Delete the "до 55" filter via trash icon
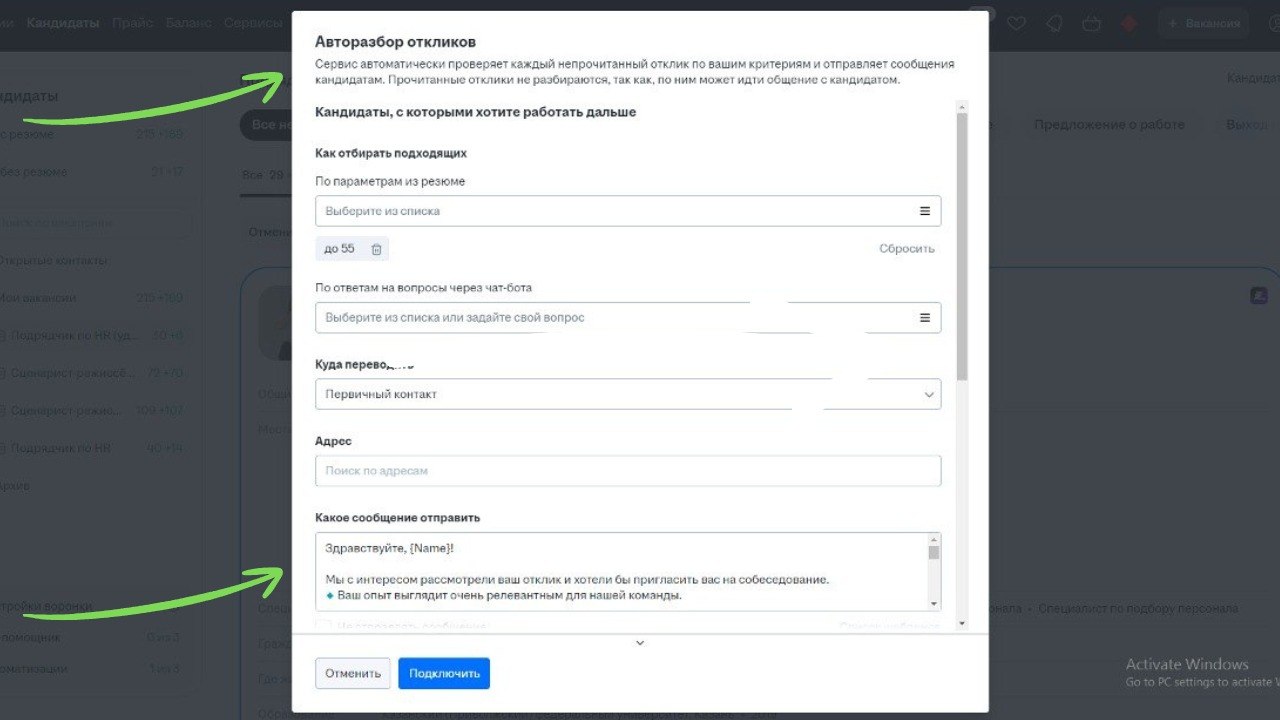1280x720 pixels. click(376, 249)
